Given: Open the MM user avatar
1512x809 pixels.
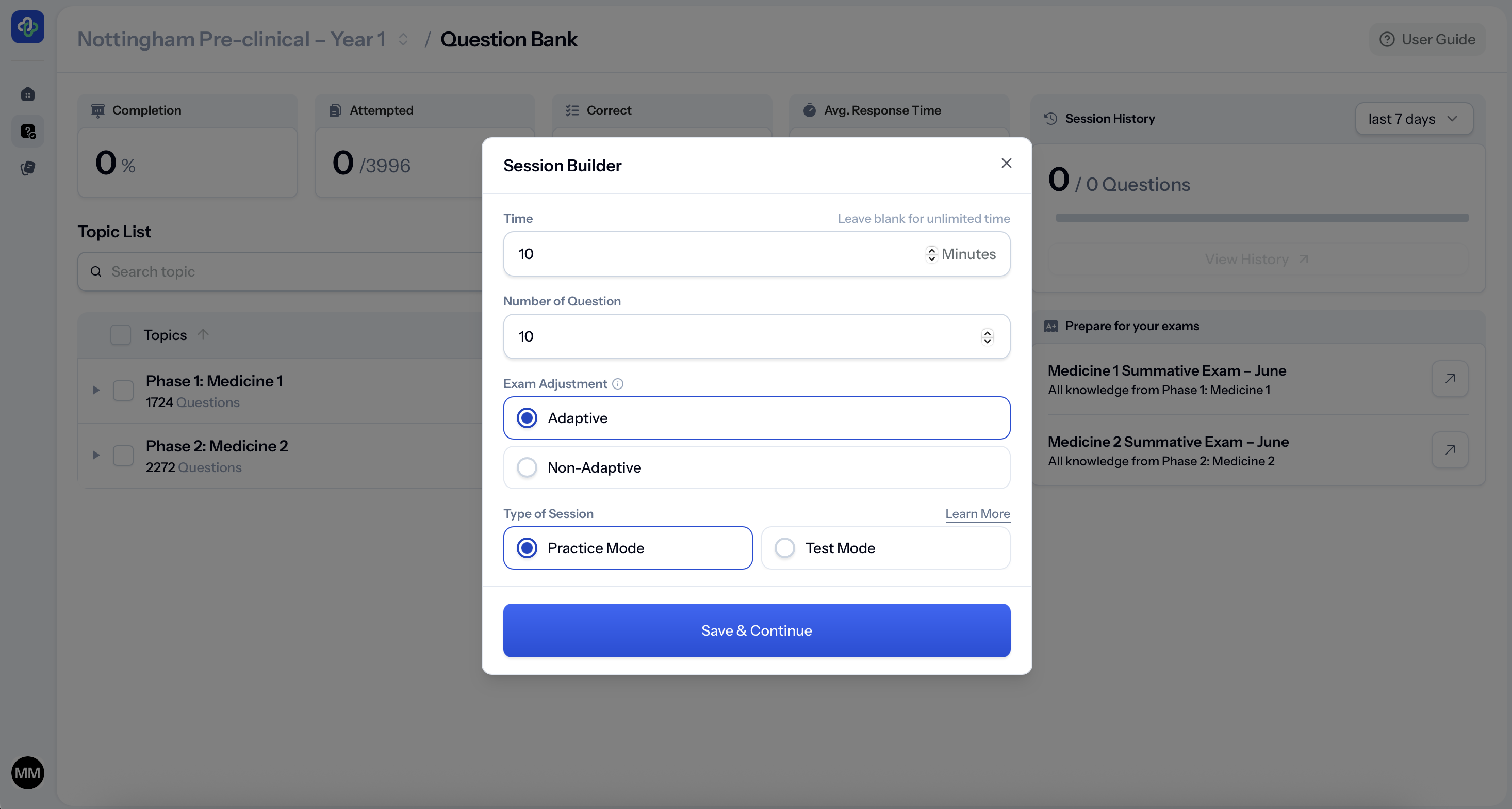Looking at the screenshot, I should pyautogui.click(x=27, y=772).
